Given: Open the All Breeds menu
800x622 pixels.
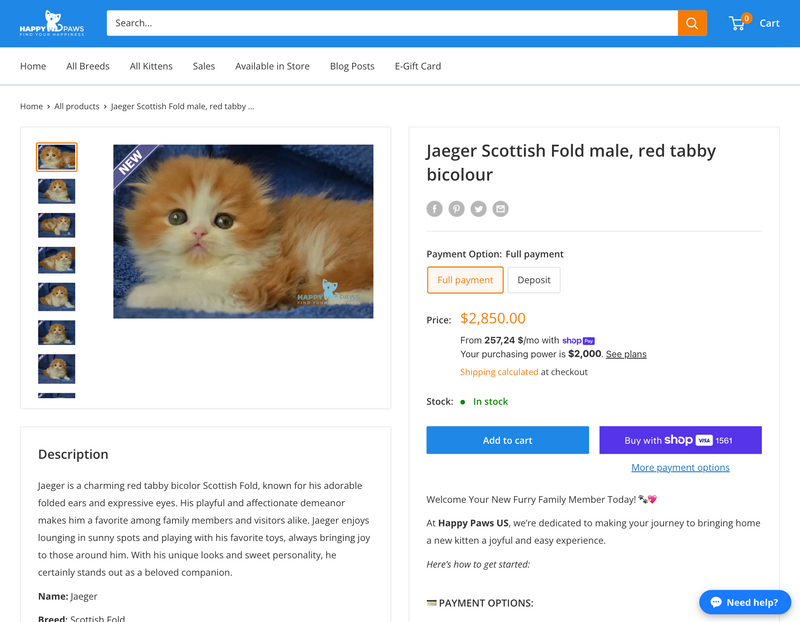Looking at the screenshot, I should 88,66.
